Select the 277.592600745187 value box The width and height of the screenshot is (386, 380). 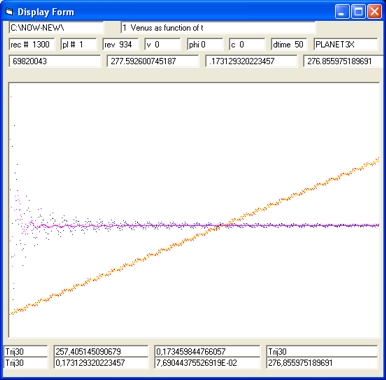pos(153,61)
